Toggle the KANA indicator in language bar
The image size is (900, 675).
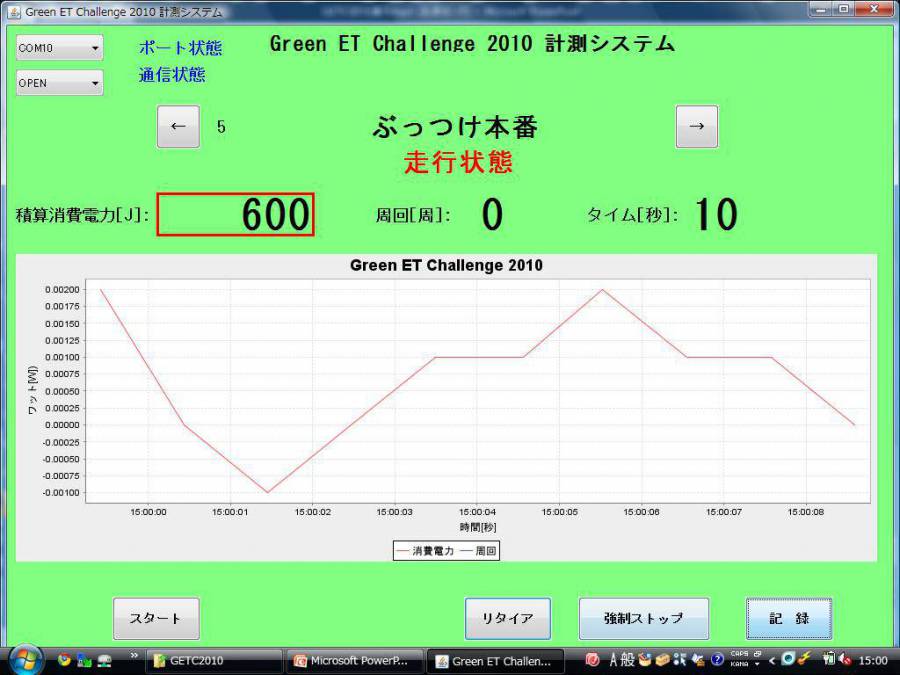[x=739, y=664]
